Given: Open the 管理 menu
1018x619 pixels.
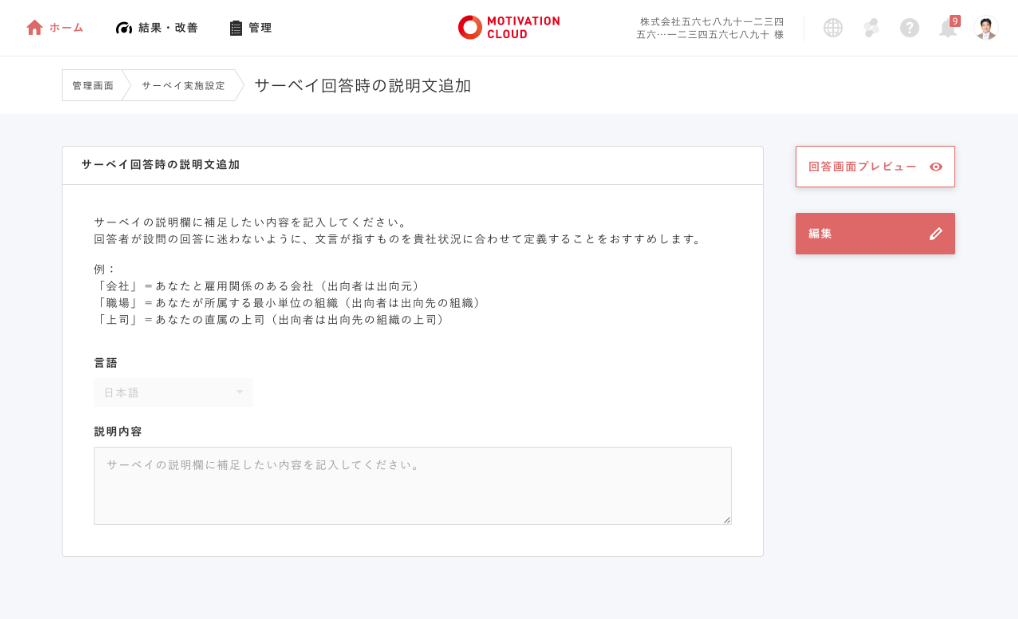Looking at the screenshot, I should [250, 28].
